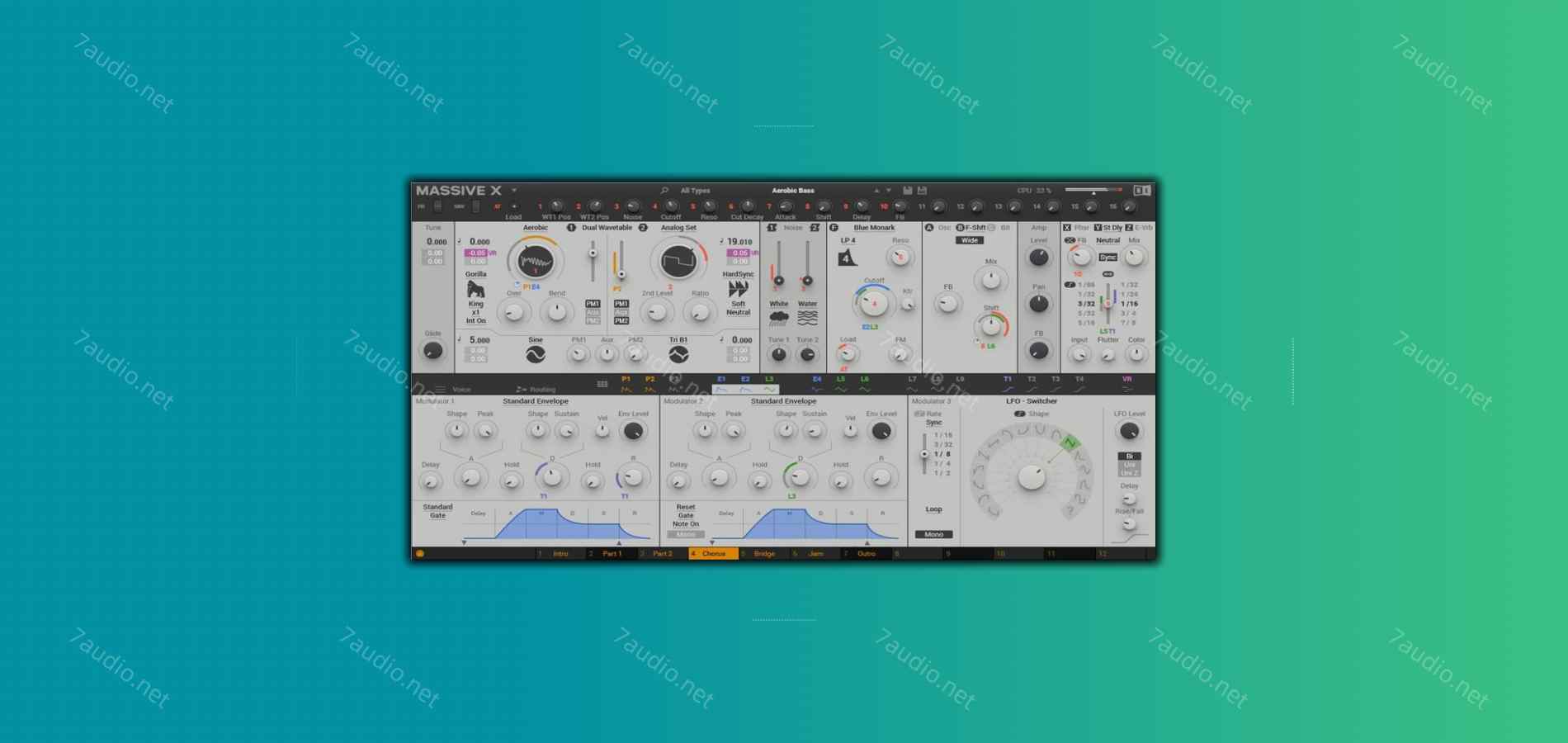Click the LP 4 filter shape icon
Image resolution: width=1568 pixels, height=743 pixels.
[x=848, y=258]
